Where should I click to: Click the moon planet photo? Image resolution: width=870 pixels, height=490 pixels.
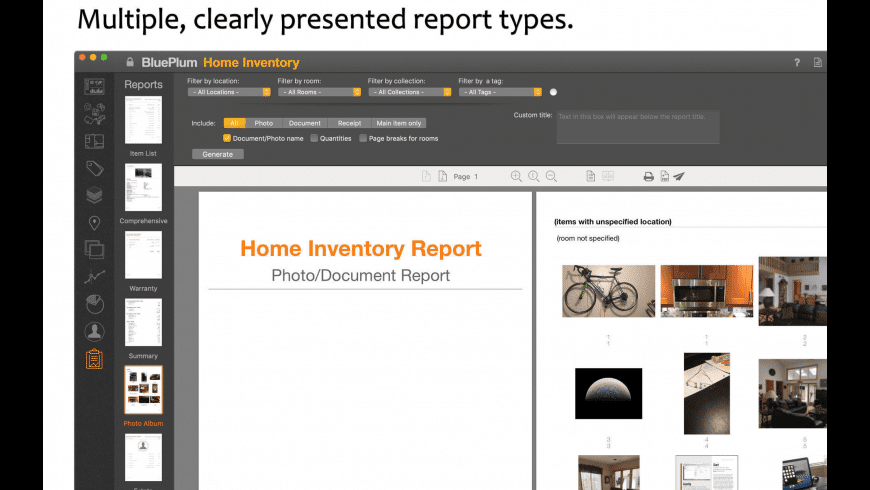(608, 393)
